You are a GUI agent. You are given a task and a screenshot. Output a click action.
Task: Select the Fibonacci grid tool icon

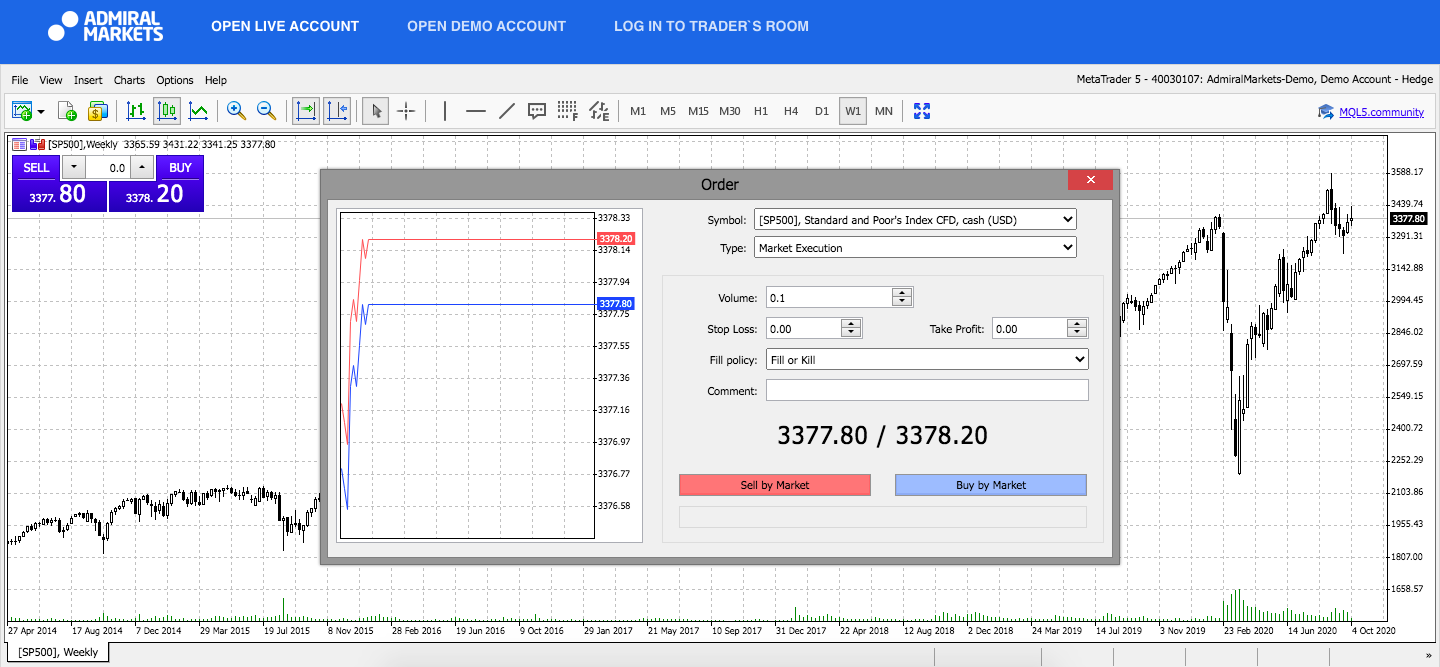pos(568,110)
